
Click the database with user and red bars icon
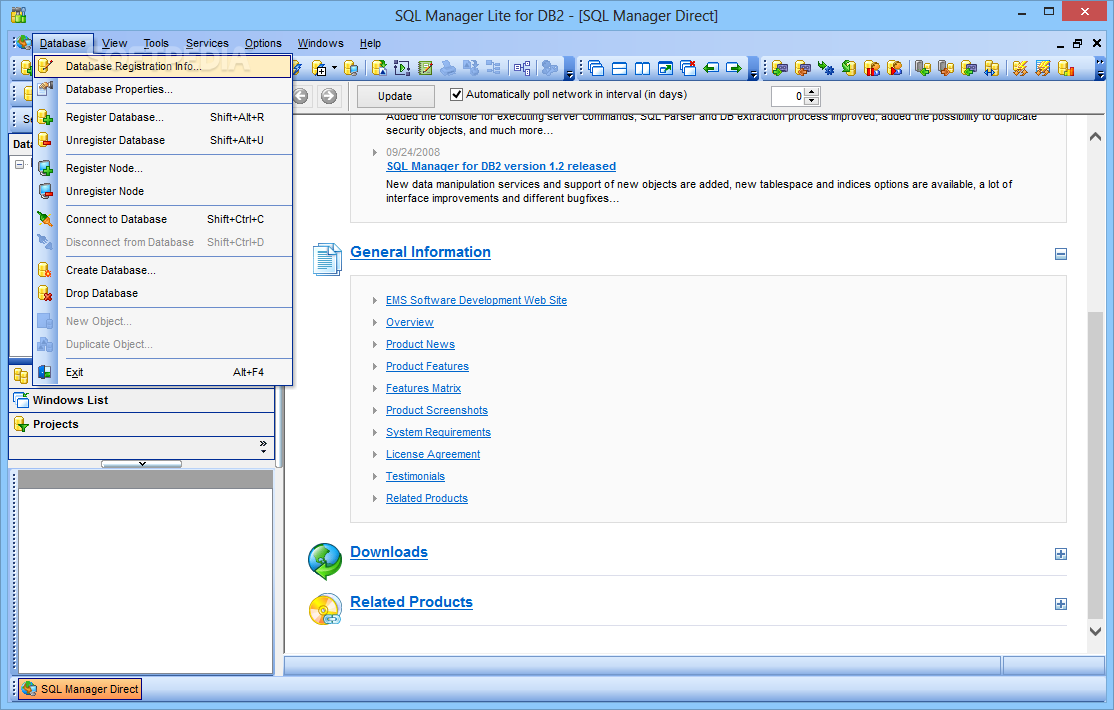coord(872,68)
